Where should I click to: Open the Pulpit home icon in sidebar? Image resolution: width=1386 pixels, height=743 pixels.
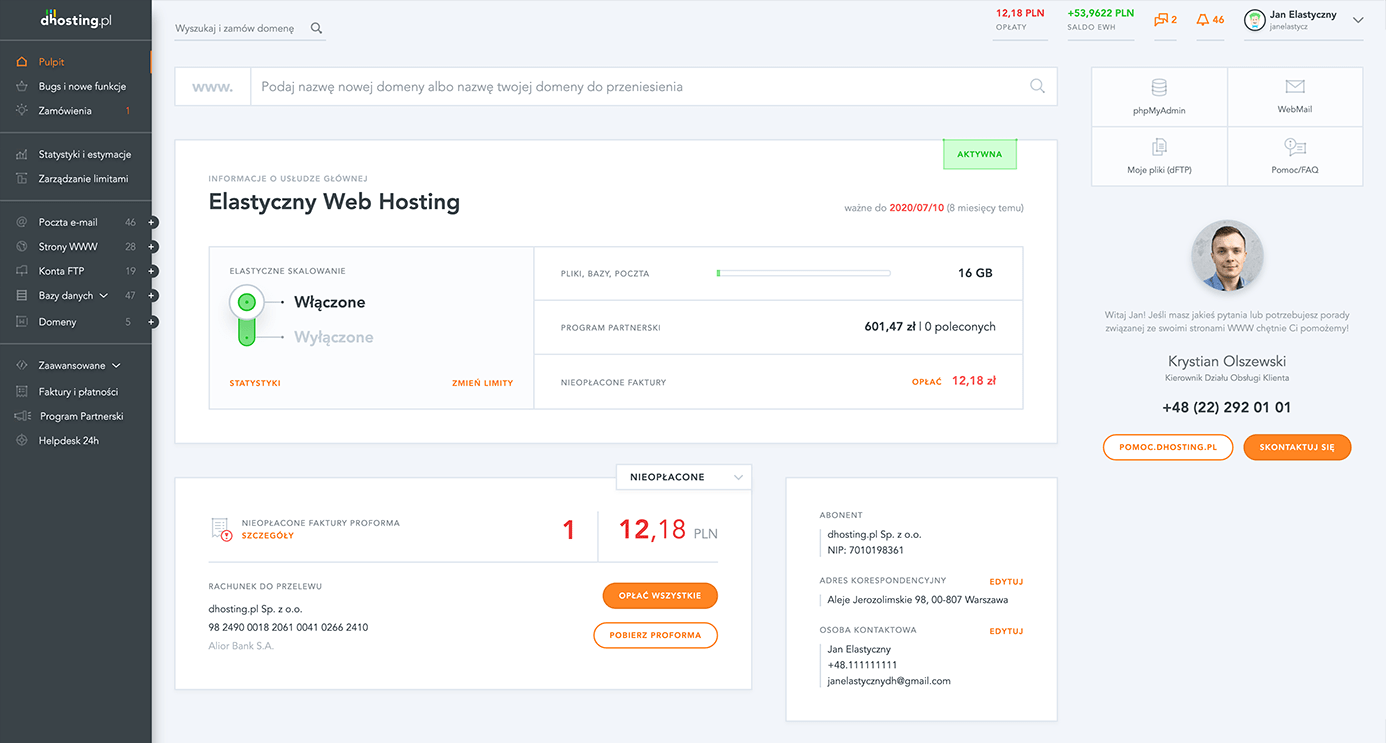click(x=22, y=62)
